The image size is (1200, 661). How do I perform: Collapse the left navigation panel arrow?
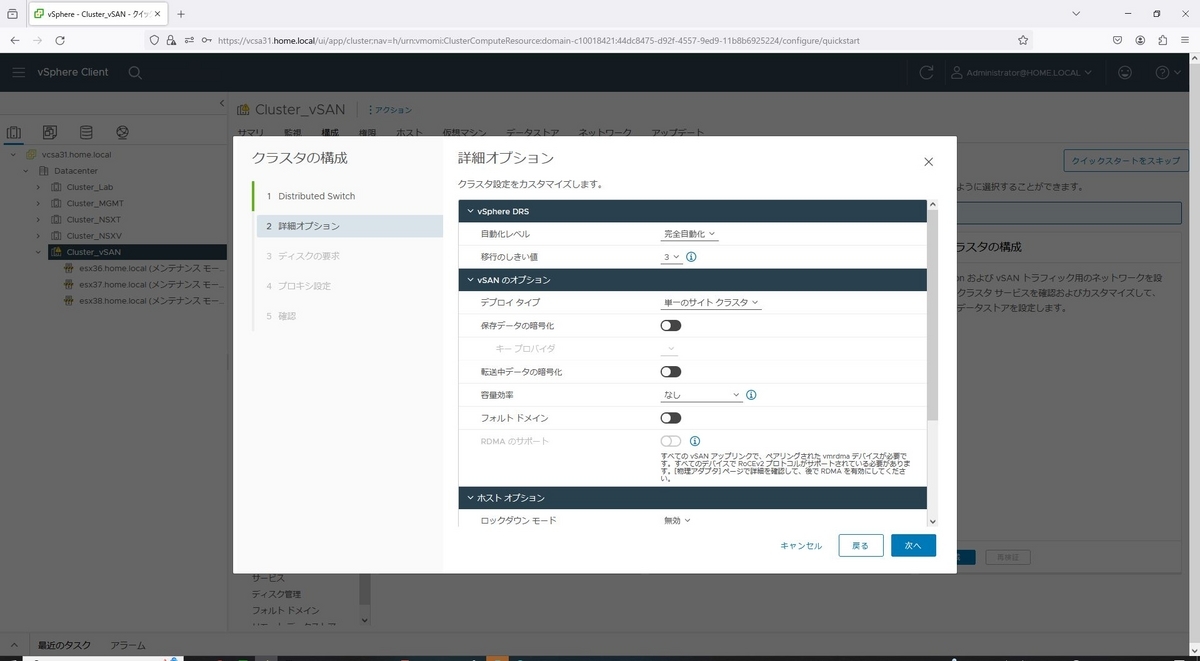(222, 104)
